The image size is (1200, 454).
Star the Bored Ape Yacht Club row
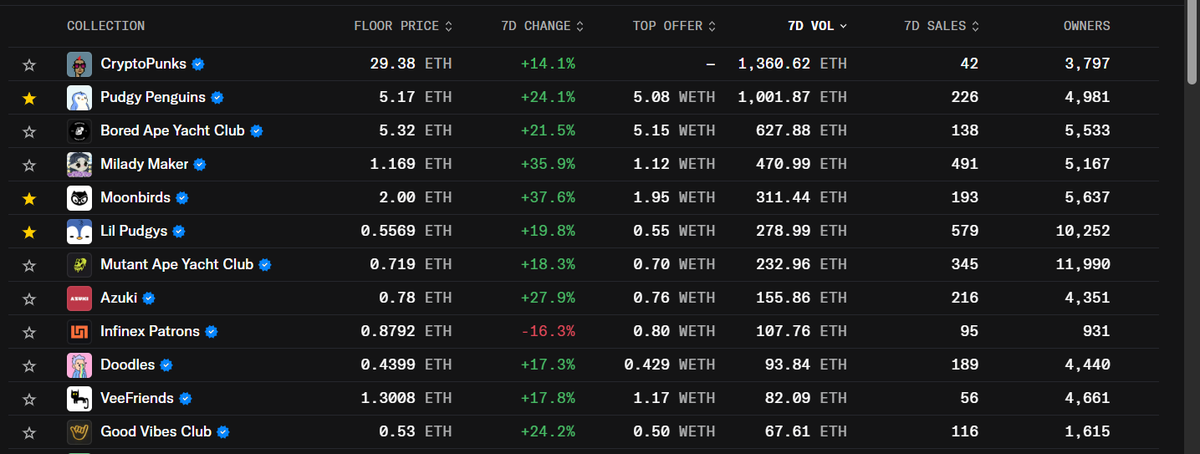(x=29, y=132)
